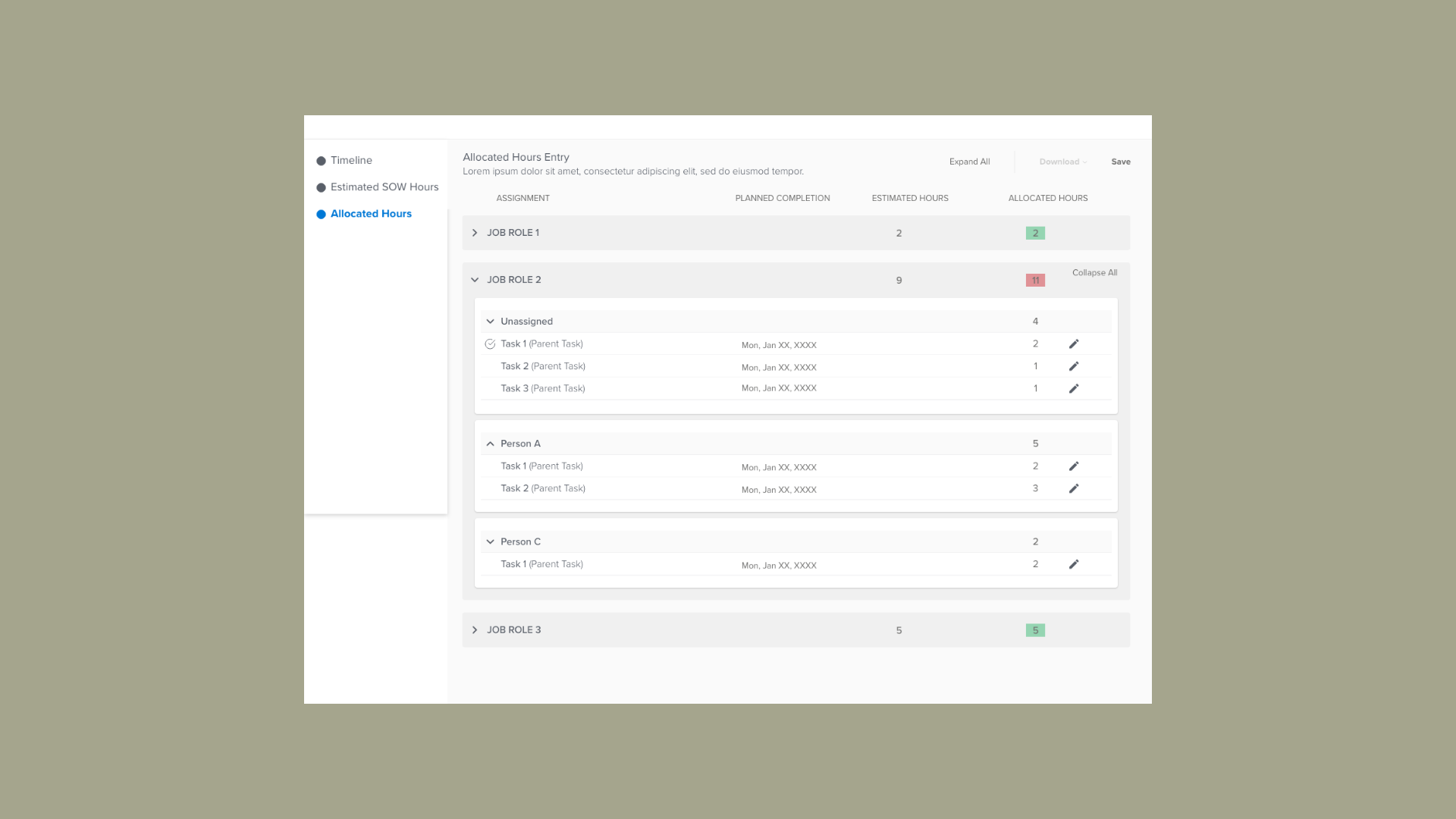Collapse the Unassigned group chevron
This screenshot has width=1456, height=819.
pyautogui.click(x=490, y=322)
